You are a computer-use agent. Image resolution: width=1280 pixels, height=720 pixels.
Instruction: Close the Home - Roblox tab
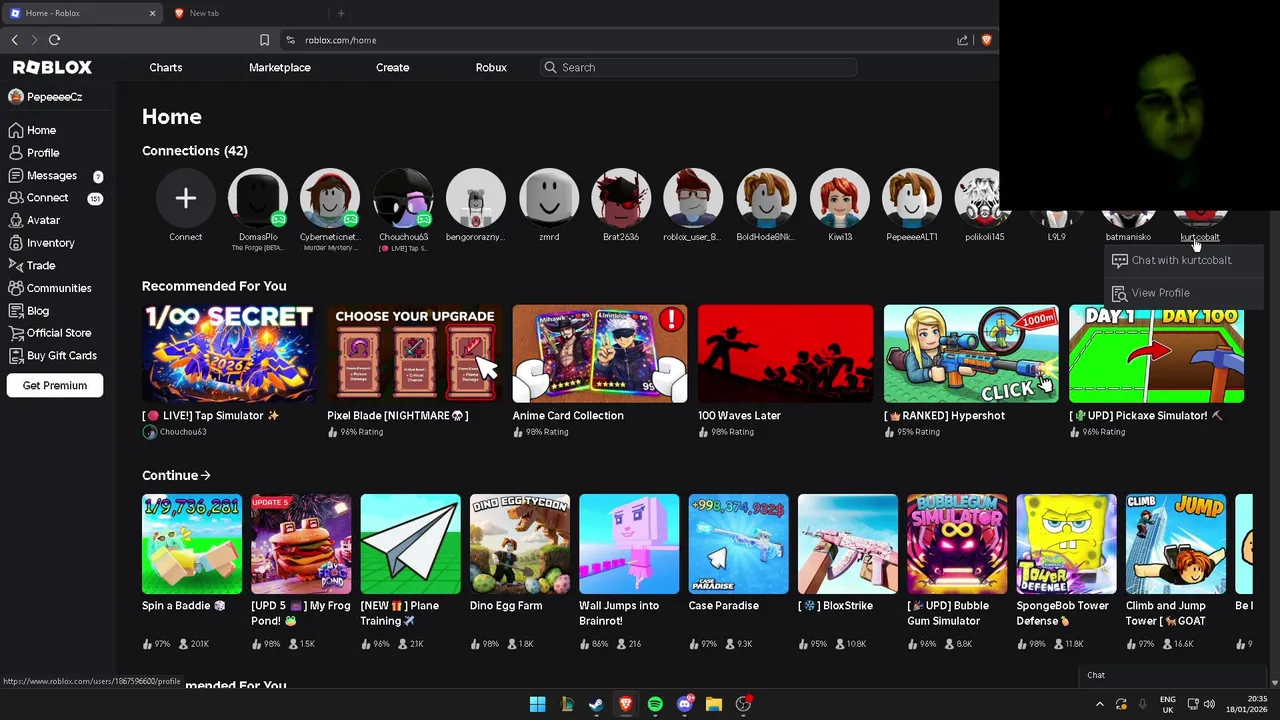pyautogui.click(x=152, y=13)
